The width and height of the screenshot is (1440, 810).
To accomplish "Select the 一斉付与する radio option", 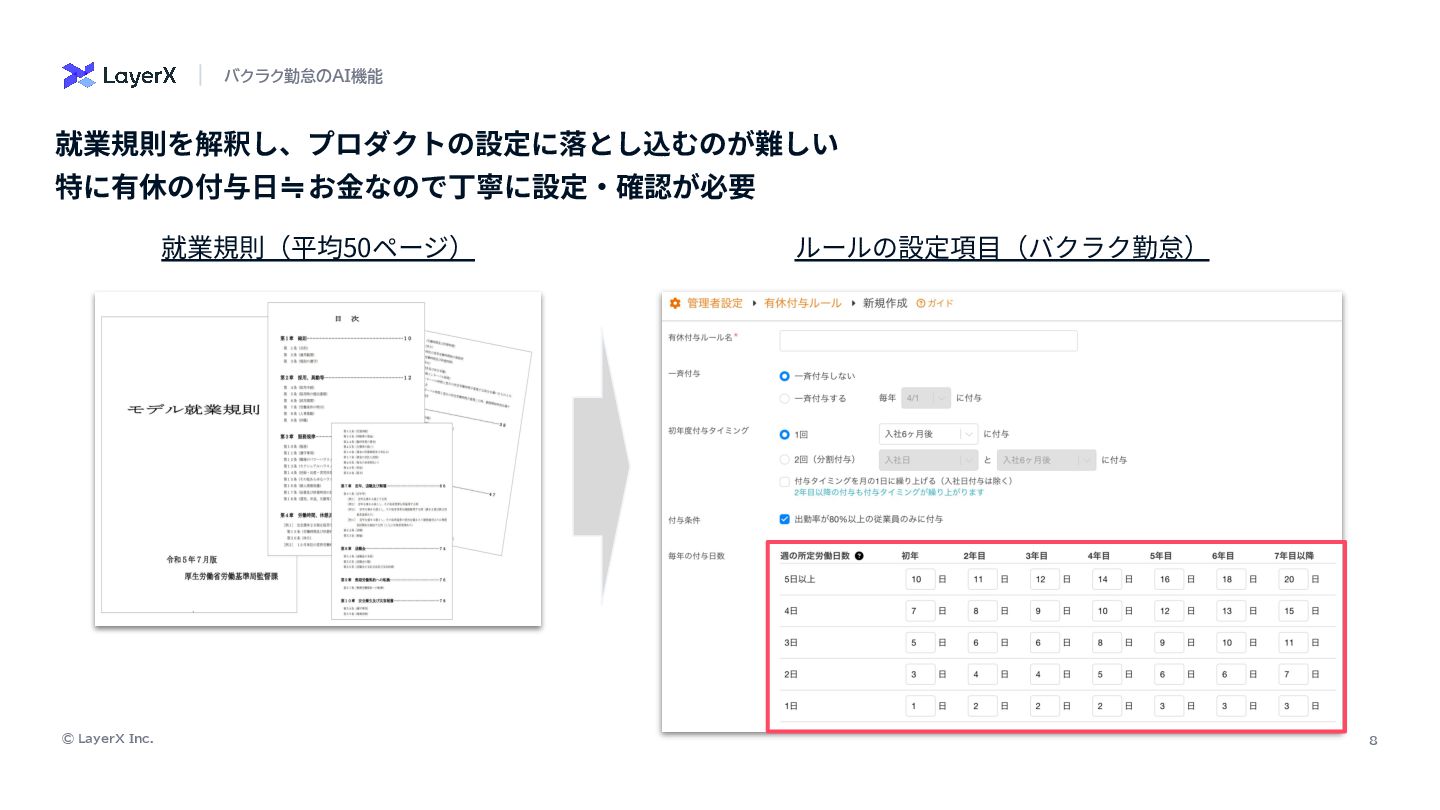I will pos(785,398).
